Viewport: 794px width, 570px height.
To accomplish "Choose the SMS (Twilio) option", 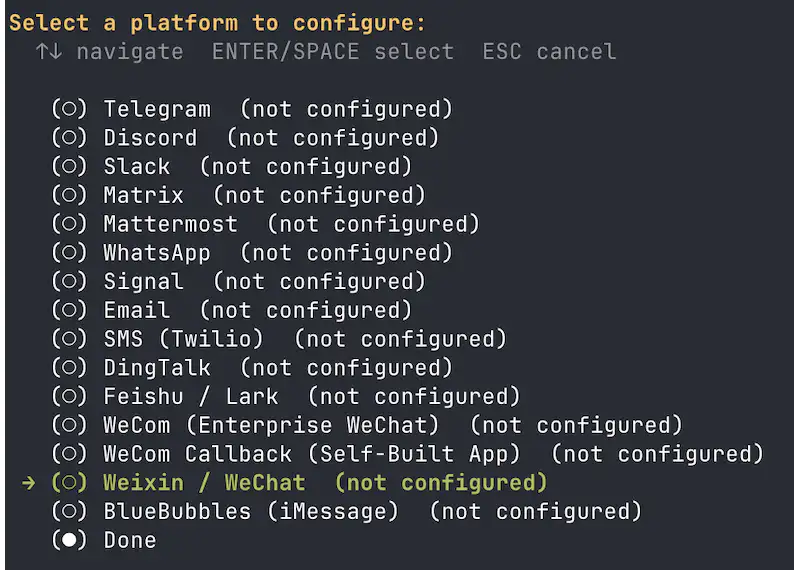I will coord(183,340).
